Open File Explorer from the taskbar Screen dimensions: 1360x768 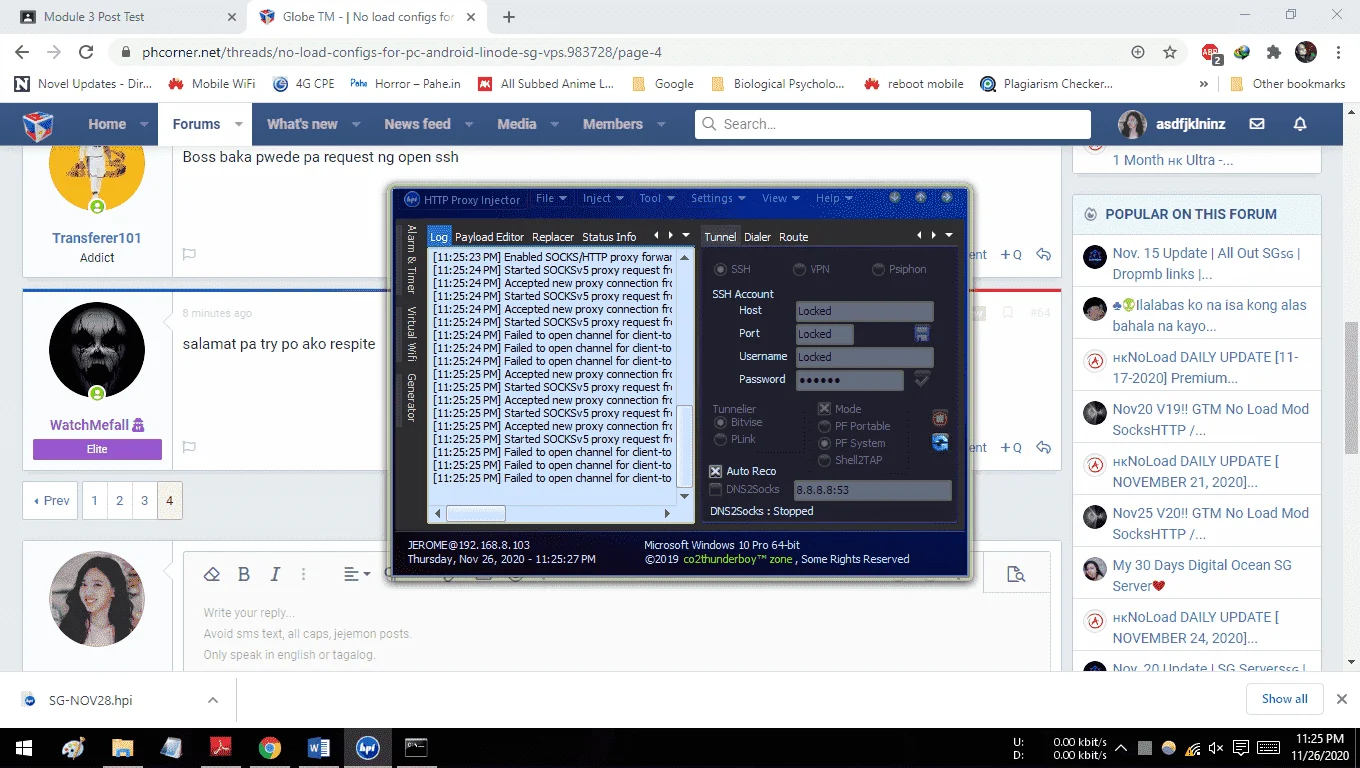click(x=122, y=747)
